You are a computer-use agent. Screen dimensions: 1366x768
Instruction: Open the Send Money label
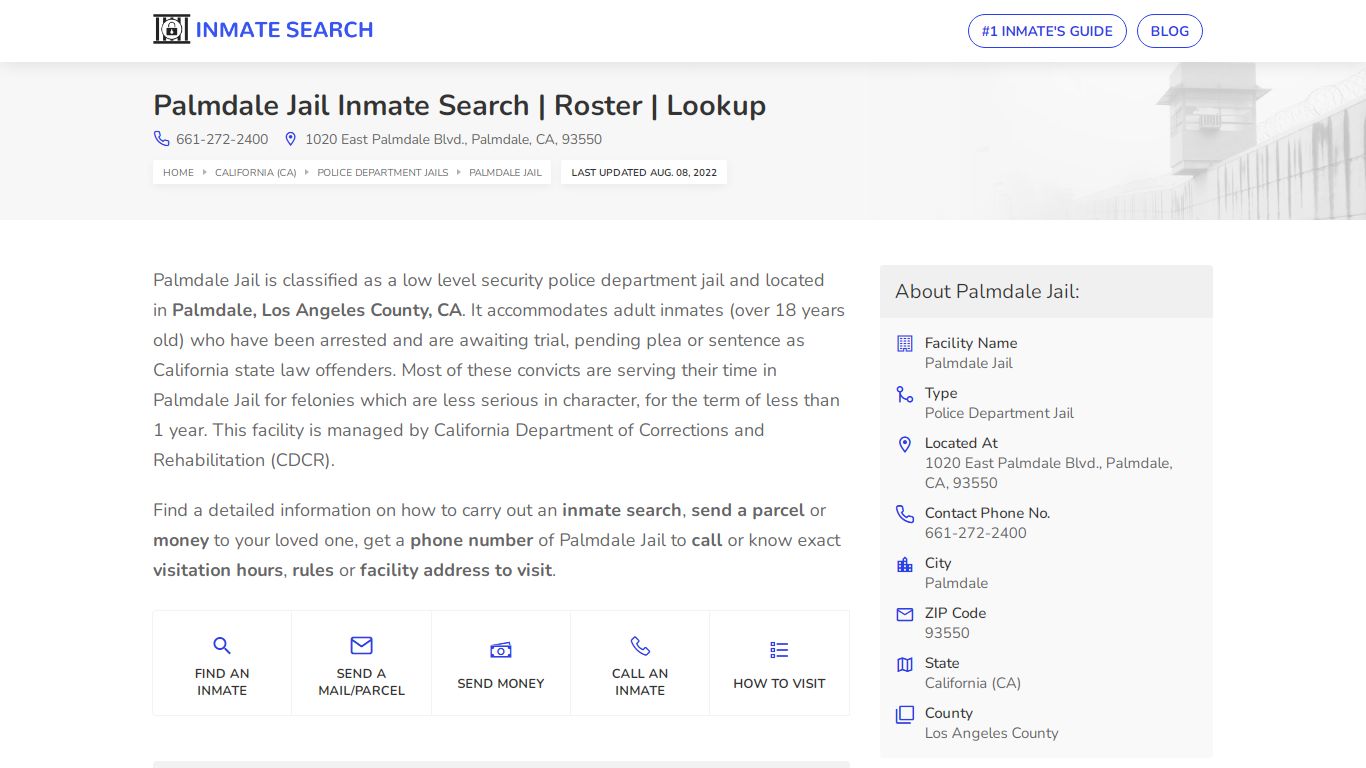501,684
